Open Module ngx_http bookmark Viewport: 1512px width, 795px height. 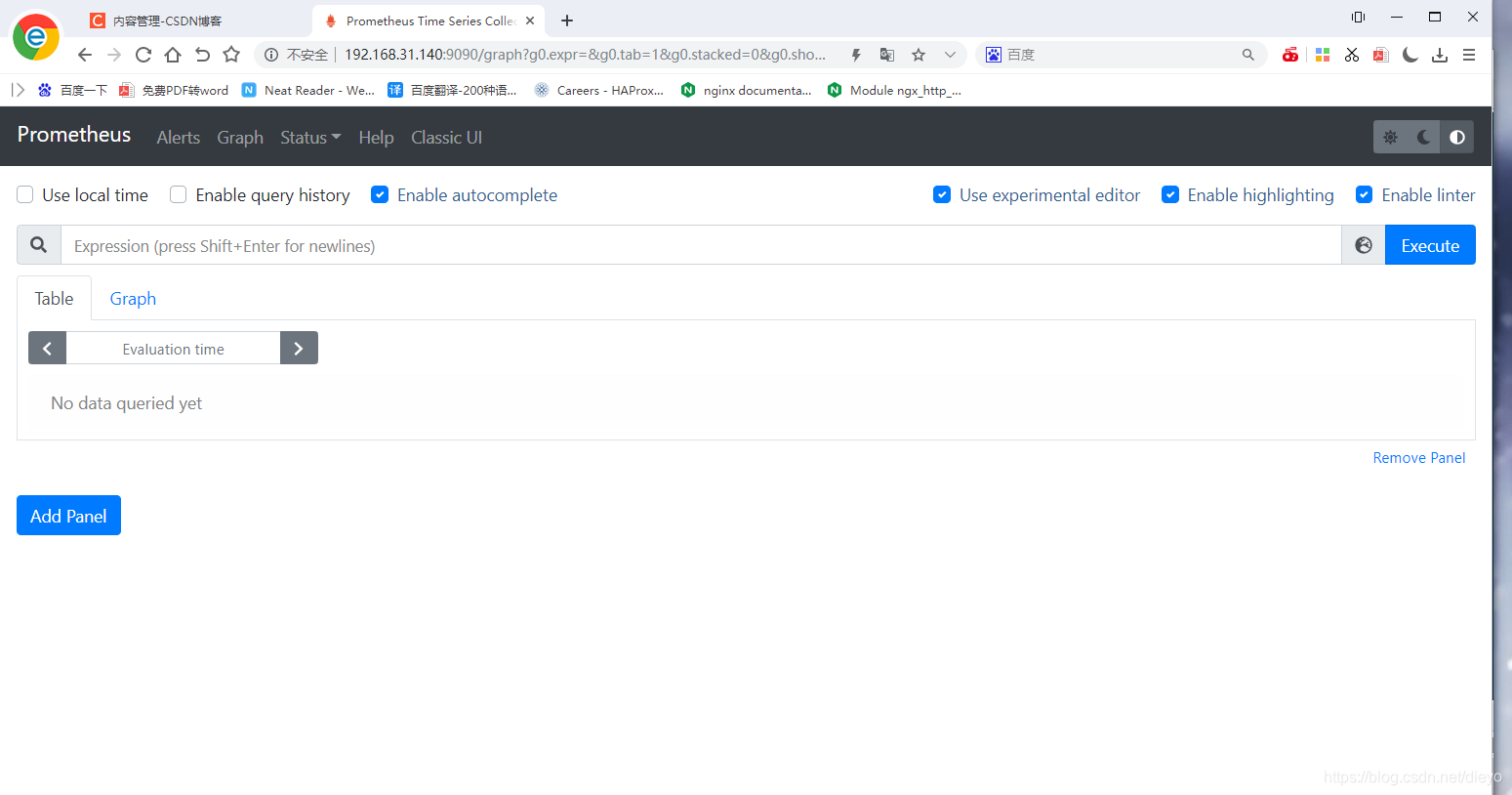(x=894, y=90)
